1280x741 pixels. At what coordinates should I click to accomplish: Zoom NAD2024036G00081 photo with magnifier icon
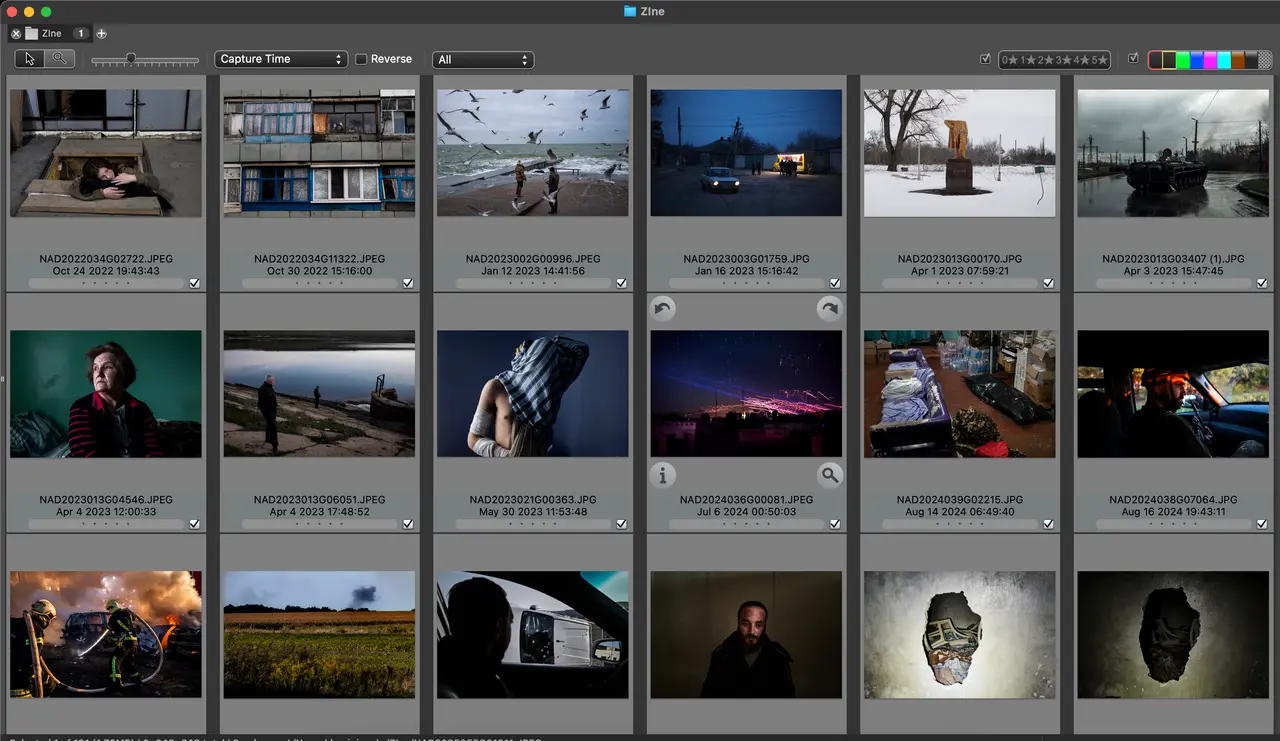pyautogui.click(x=829, y=474)
